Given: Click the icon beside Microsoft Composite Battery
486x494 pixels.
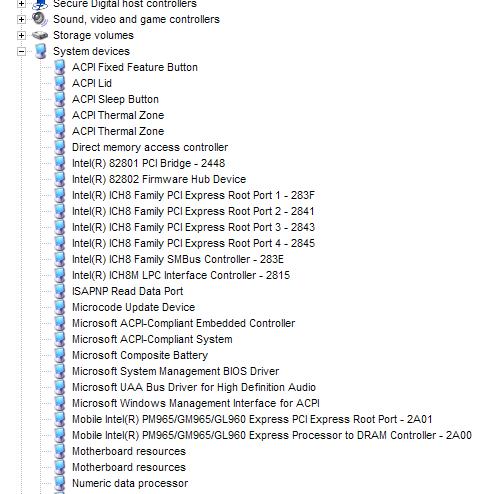Looking at the screenshot, I should coord(60,355).
